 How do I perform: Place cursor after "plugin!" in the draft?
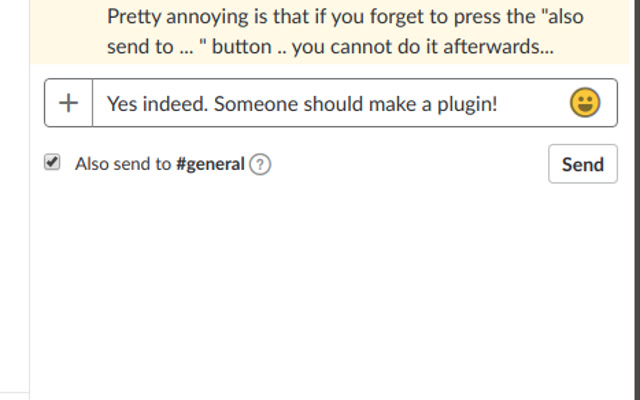tap(499, 103)
